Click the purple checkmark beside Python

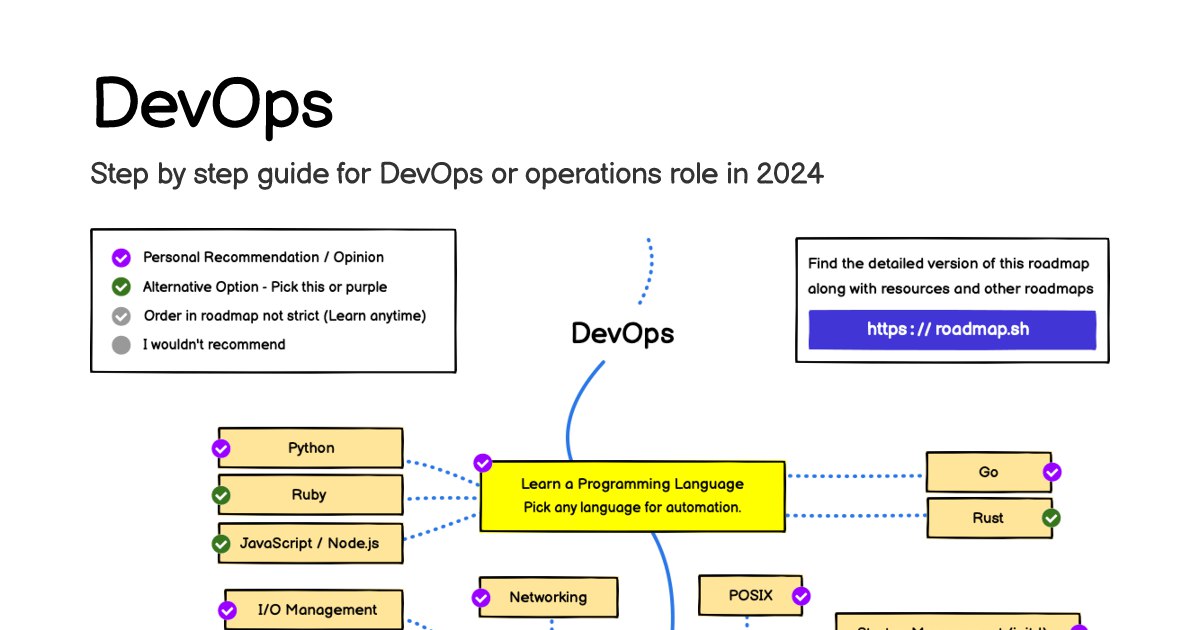click(x=222, y=448)
